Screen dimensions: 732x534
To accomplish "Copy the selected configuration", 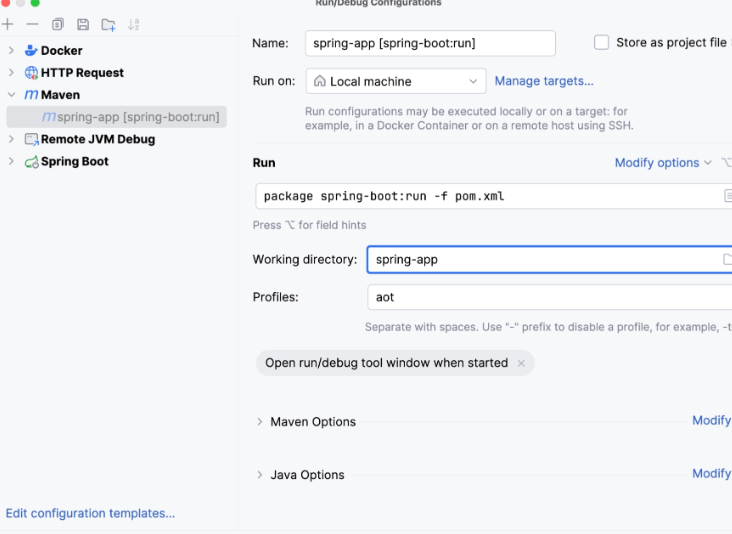I will point(58,24).
